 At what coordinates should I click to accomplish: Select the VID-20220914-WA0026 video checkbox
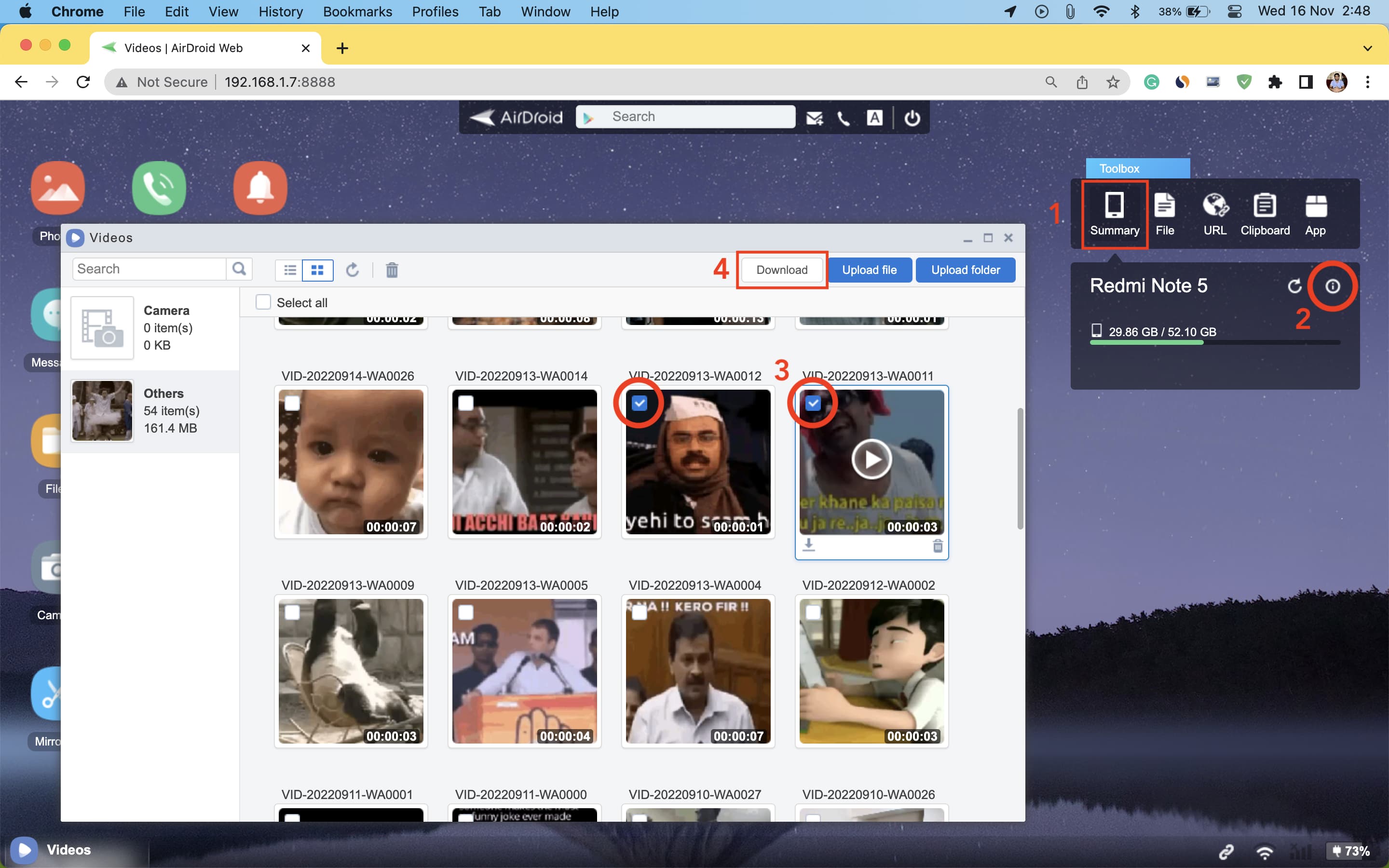[x=292, y=403]
